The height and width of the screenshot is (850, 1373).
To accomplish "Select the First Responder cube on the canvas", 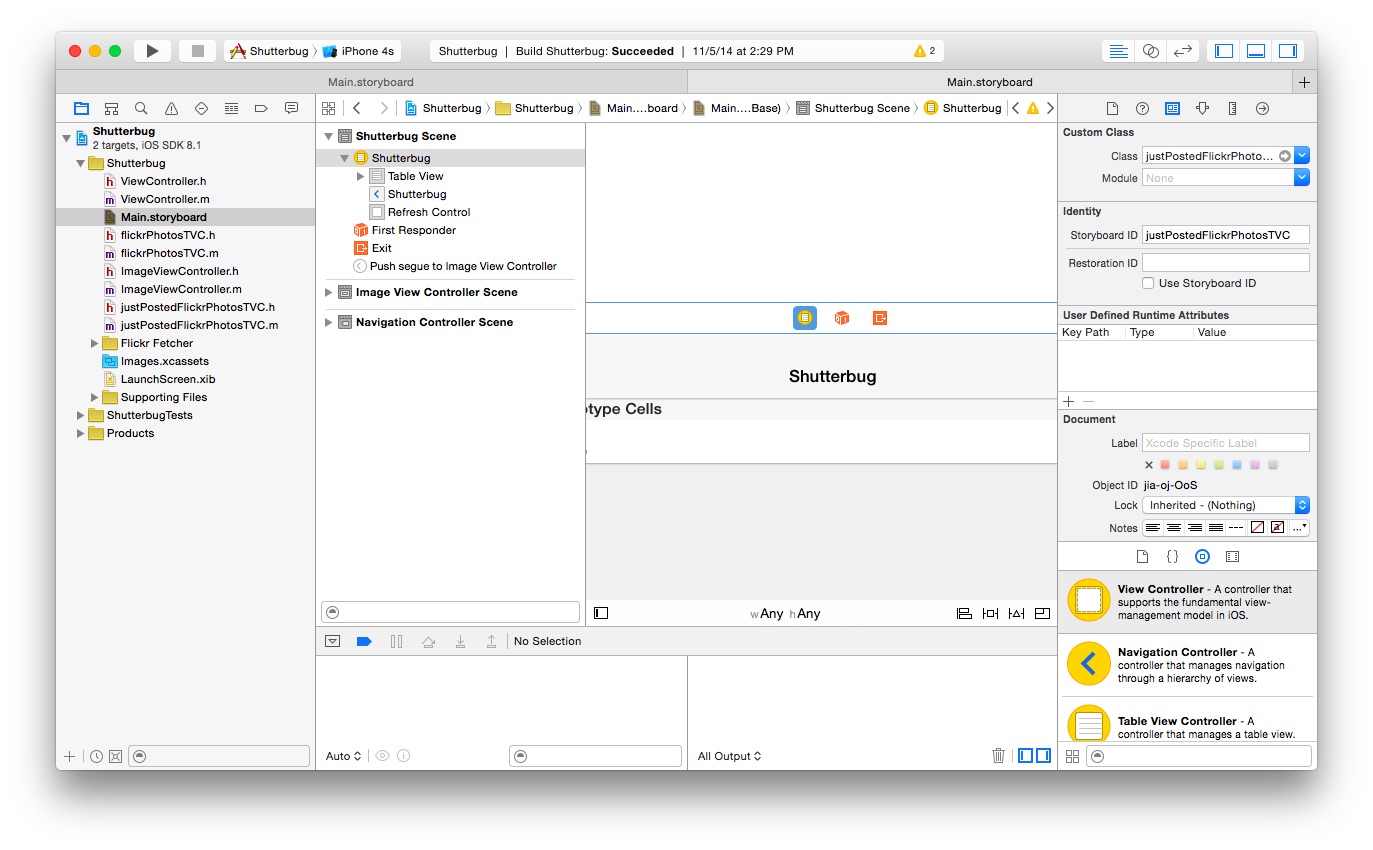I will 842,318.
